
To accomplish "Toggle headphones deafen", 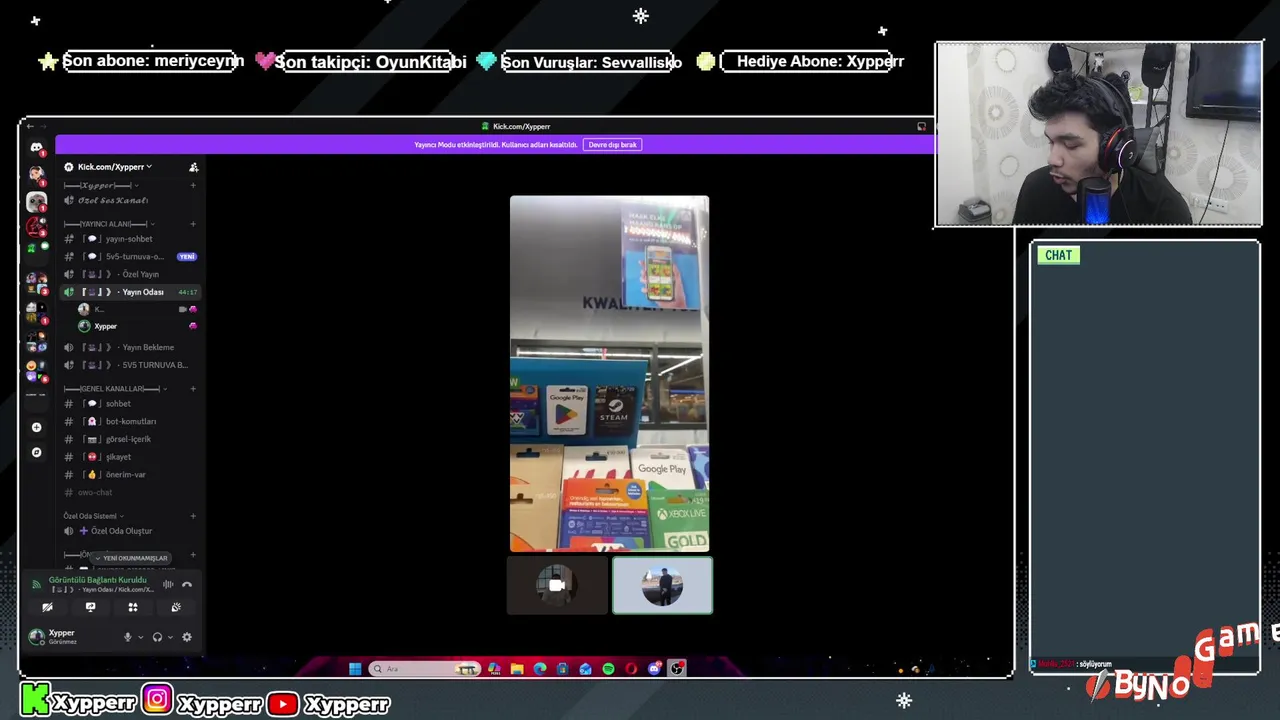I will [157, 637].
